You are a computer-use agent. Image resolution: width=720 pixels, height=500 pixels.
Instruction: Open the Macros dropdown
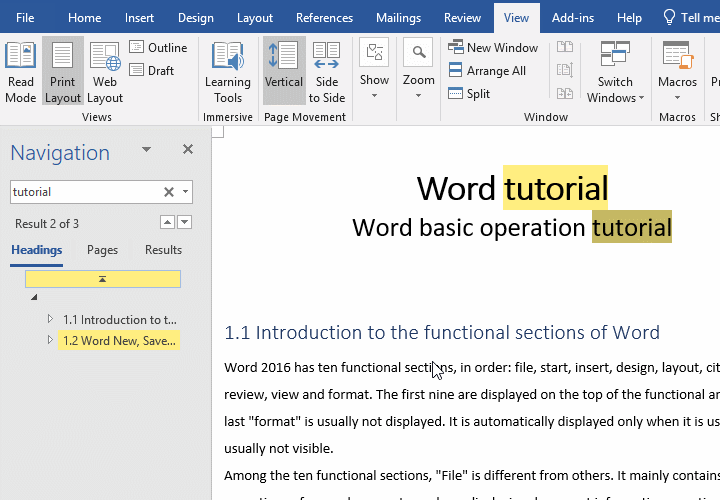tap(677, 71)
